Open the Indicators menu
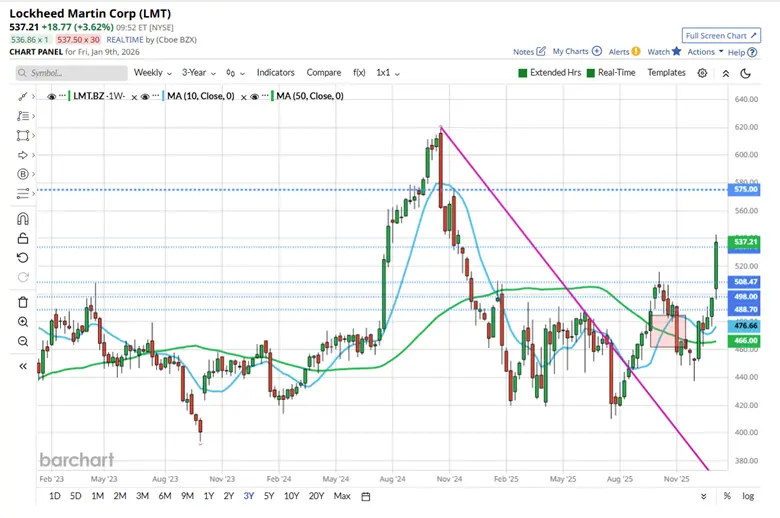Screen dimensions: 780x518 coord(275,73)
